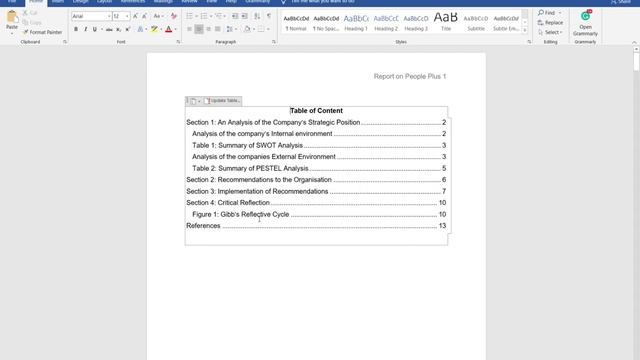Click Replace in Editing group
This screenshot has width=640, height=360.
pos(550,22)
